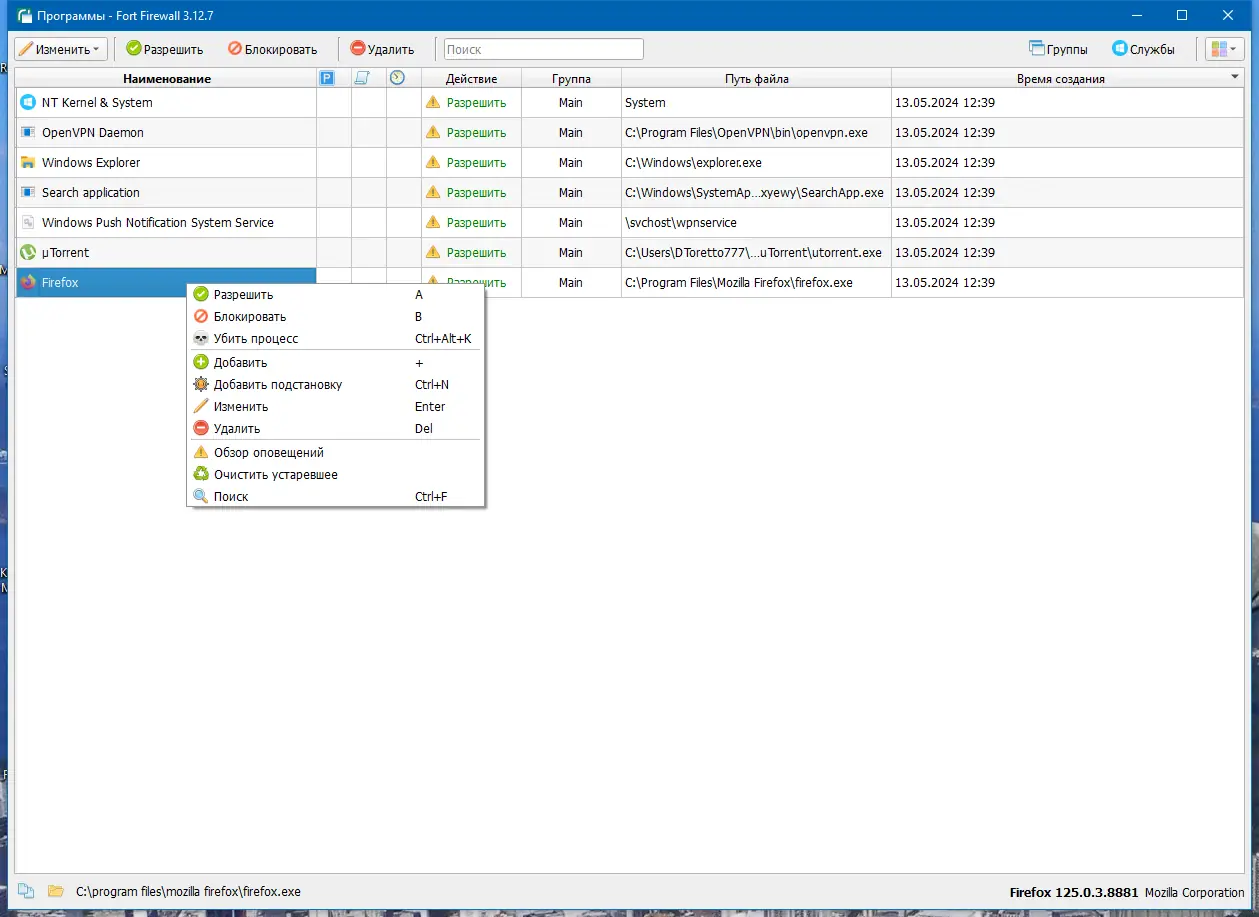Image resolution: width=1259 pixels, height=917 pixels.
Task: Click gear icon for Добавить подстановку
Action: (201, 384)
